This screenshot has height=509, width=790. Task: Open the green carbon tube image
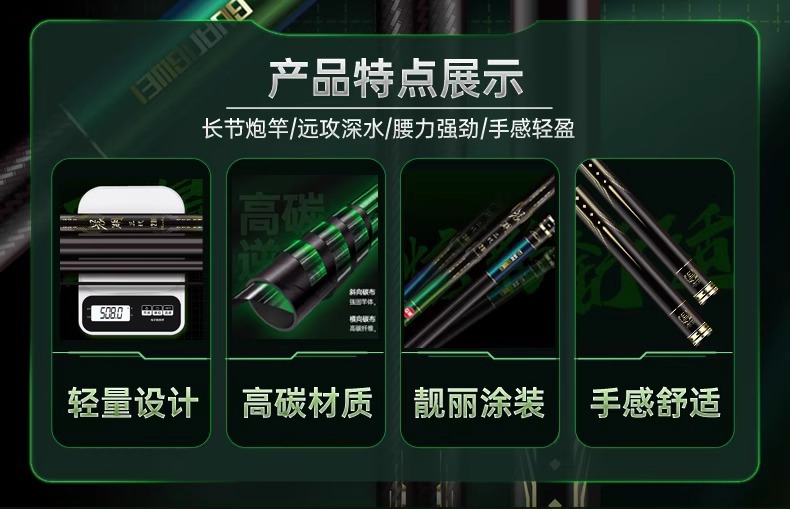(x=306, y=257)
